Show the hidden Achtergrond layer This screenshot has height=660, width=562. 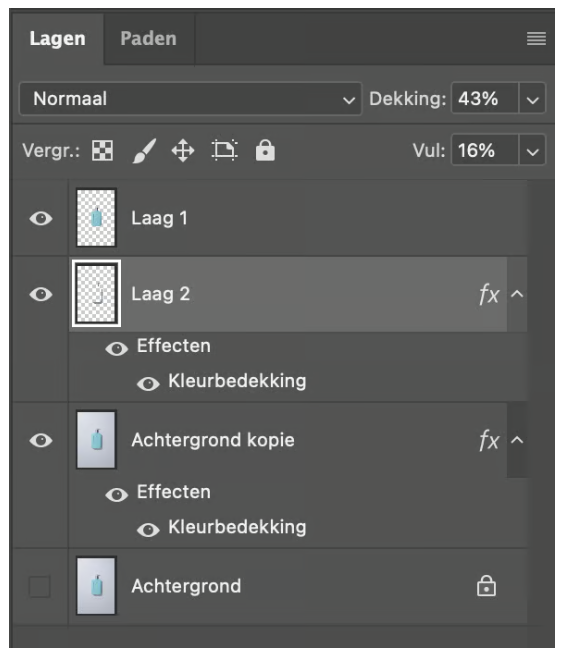point(40,586)
